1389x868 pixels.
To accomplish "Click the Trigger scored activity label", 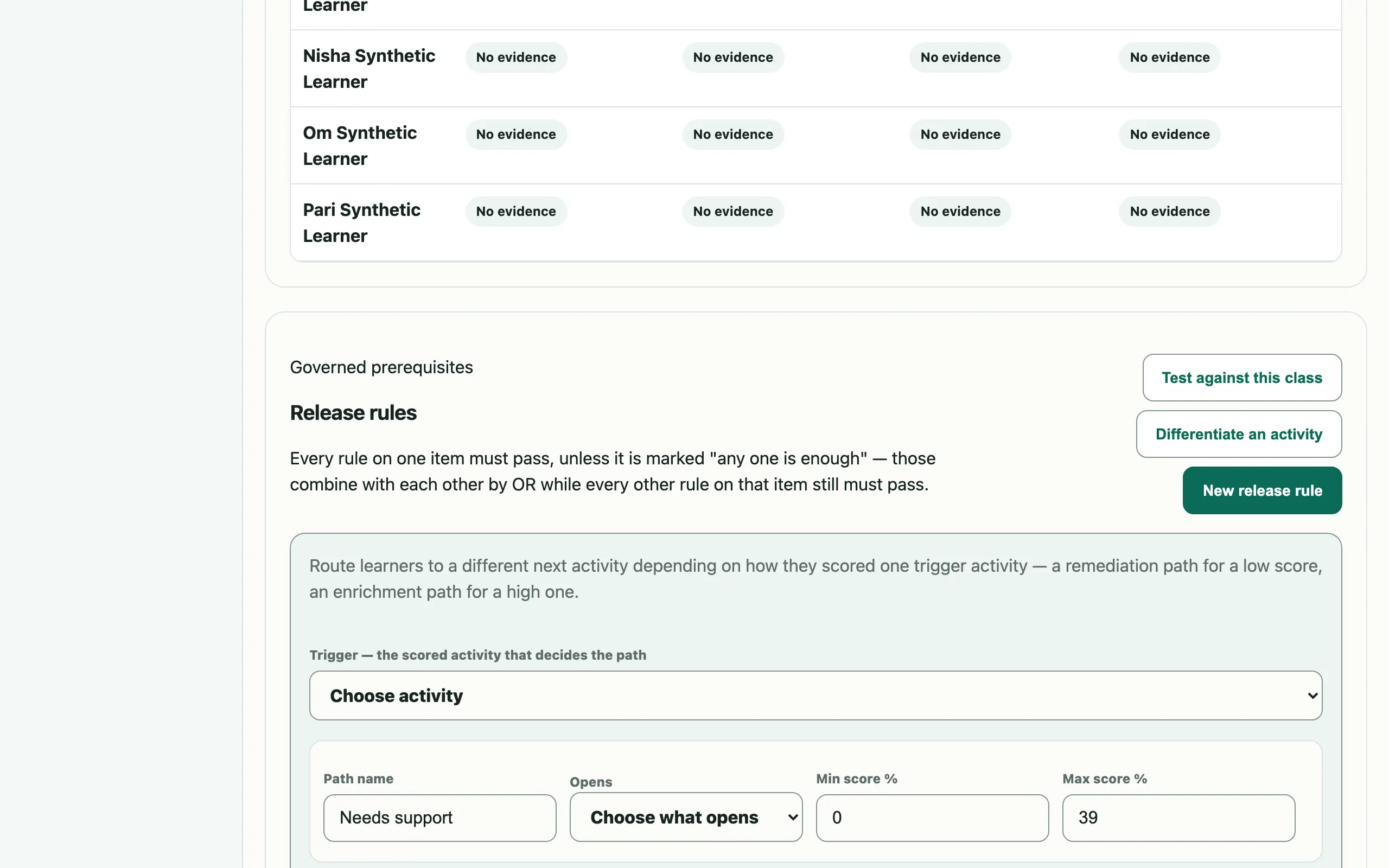I will click(477, 655).
